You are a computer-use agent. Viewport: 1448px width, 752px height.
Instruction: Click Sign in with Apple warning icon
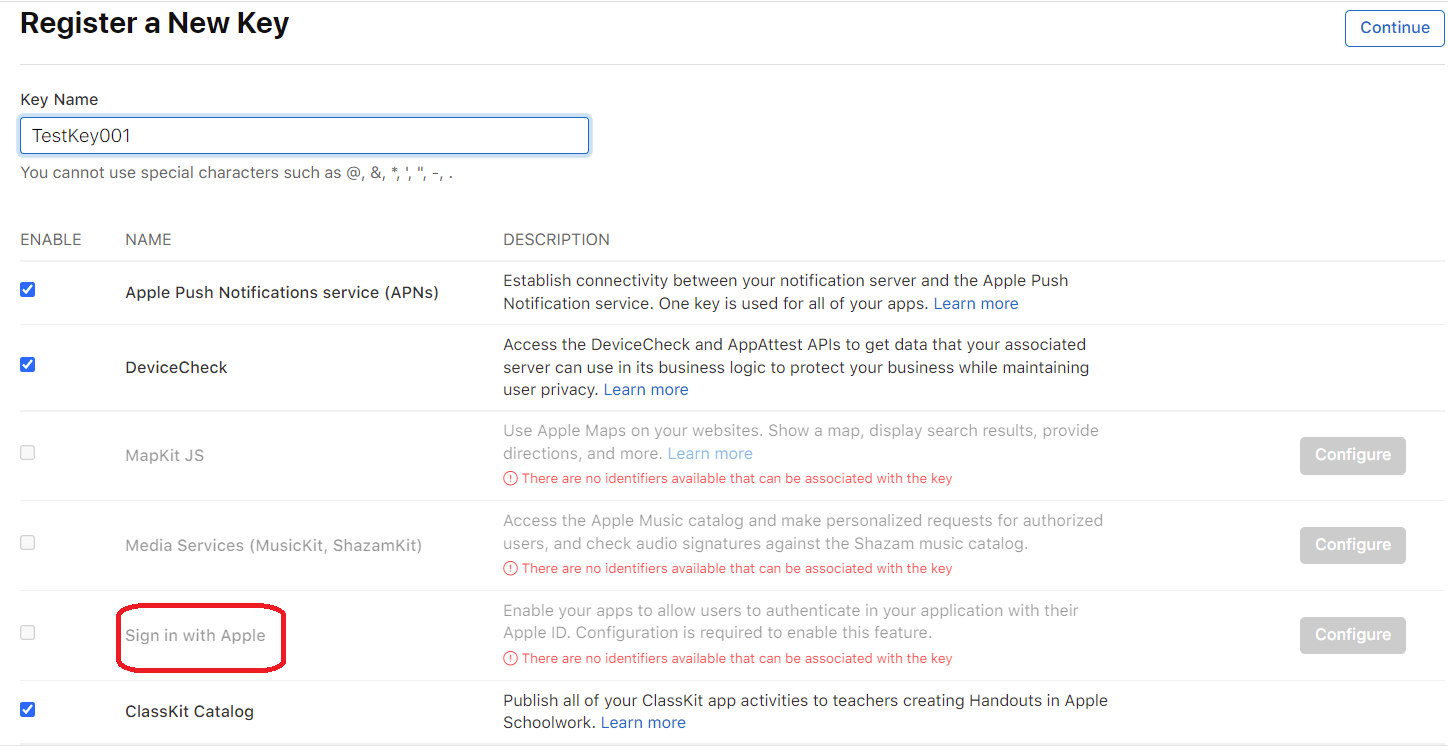[x=510, y=659]
